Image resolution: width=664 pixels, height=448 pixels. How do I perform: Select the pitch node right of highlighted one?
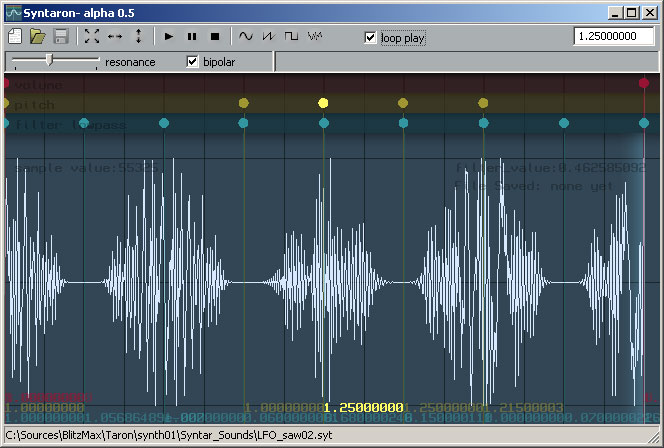click(403, 103)
